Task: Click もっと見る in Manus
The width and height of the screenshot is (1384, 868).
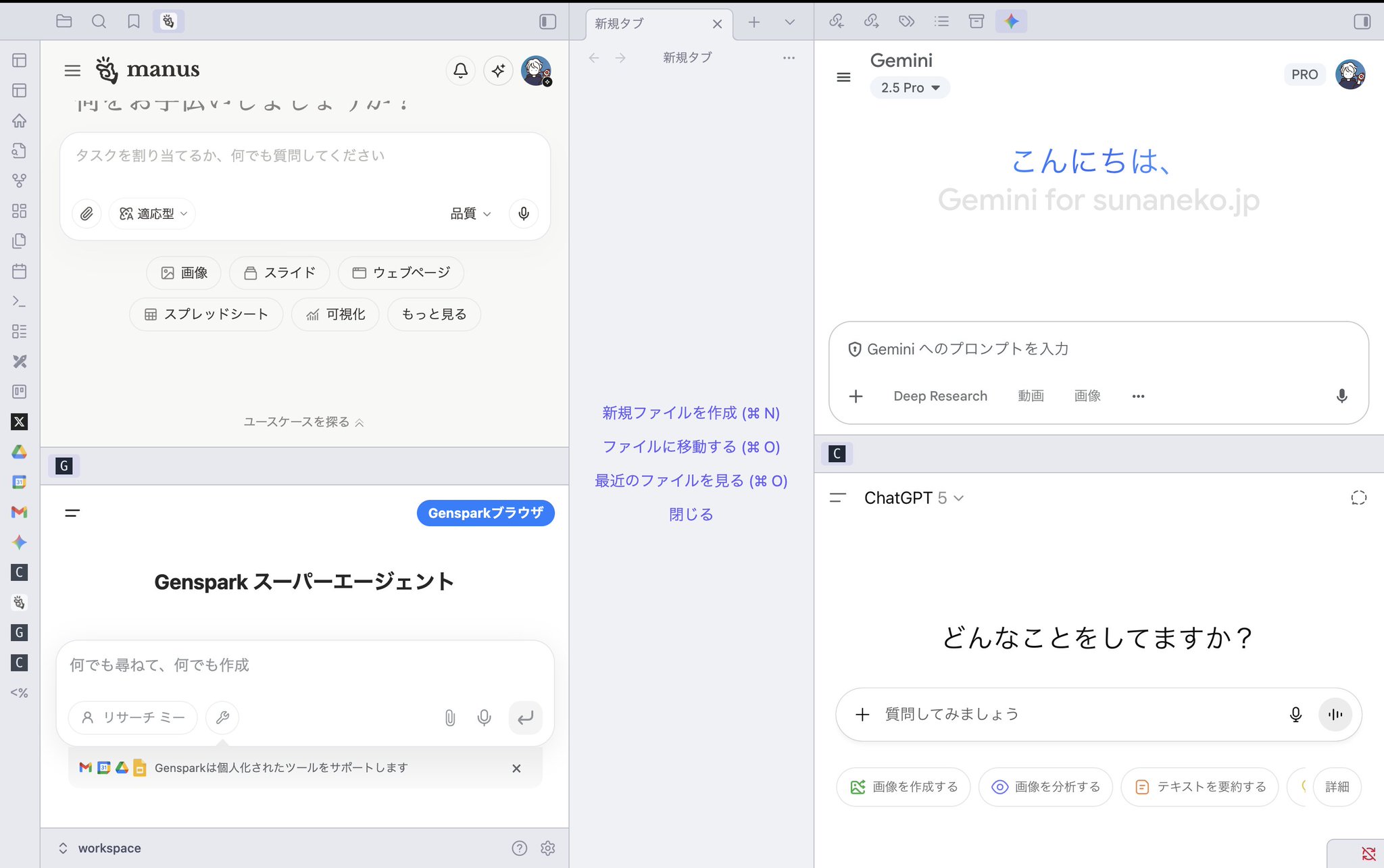Action: pyautogui.click(x=434, y=314)
